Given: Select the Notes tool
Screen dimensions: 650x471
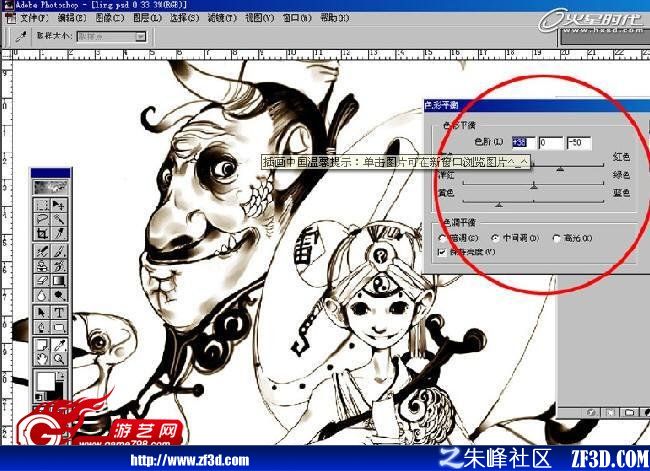Looking at the screenshot, I should pos(41,344).
